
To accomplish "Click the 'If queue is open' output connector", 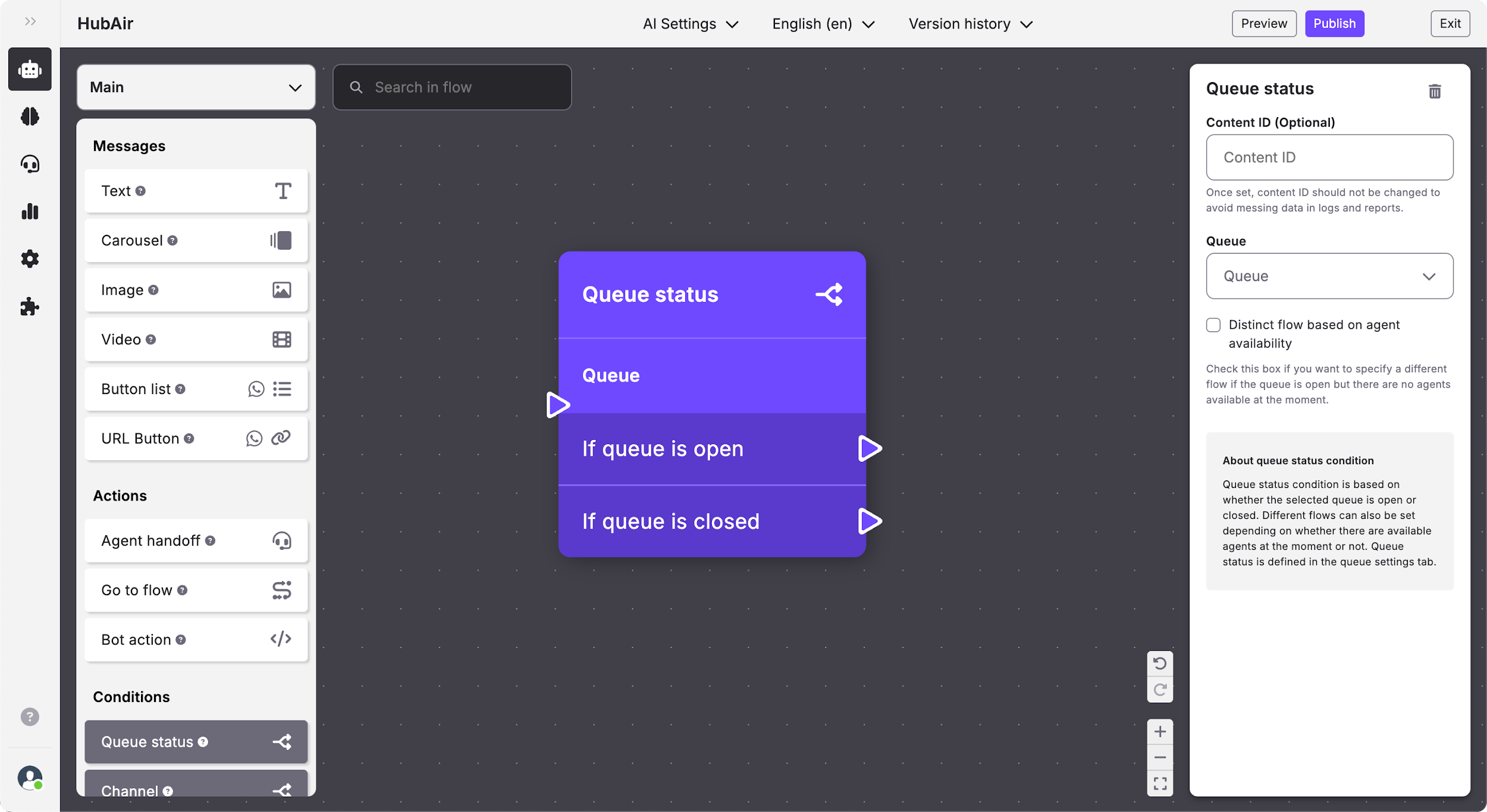I will tap(869, 449).
